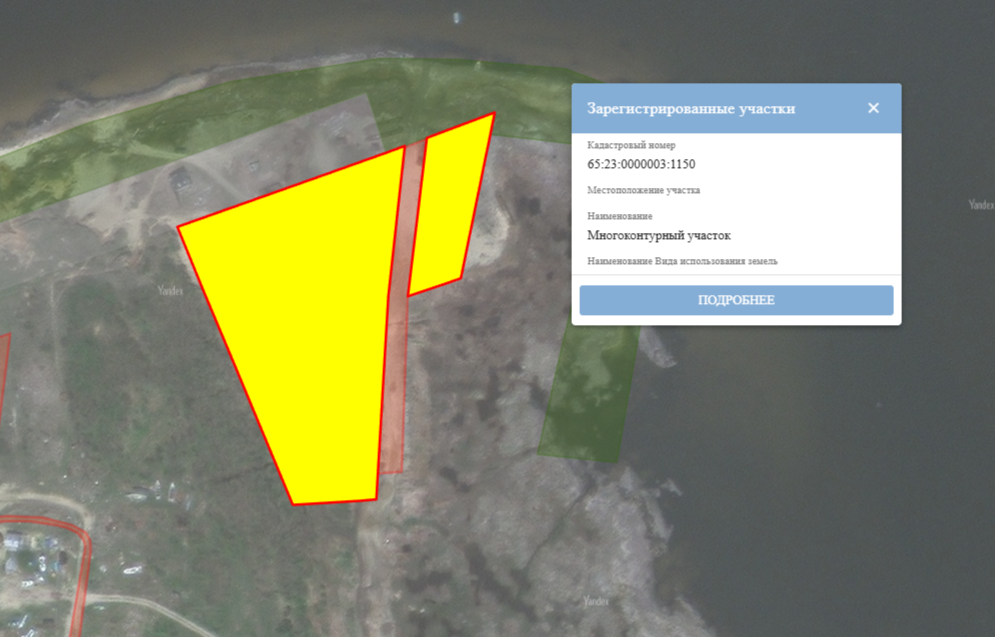Image resolution: width=995 pixels, height=637 pixels.
Task: Click cadastral number 65:23:0000003:1150
Action: point(641,164)
